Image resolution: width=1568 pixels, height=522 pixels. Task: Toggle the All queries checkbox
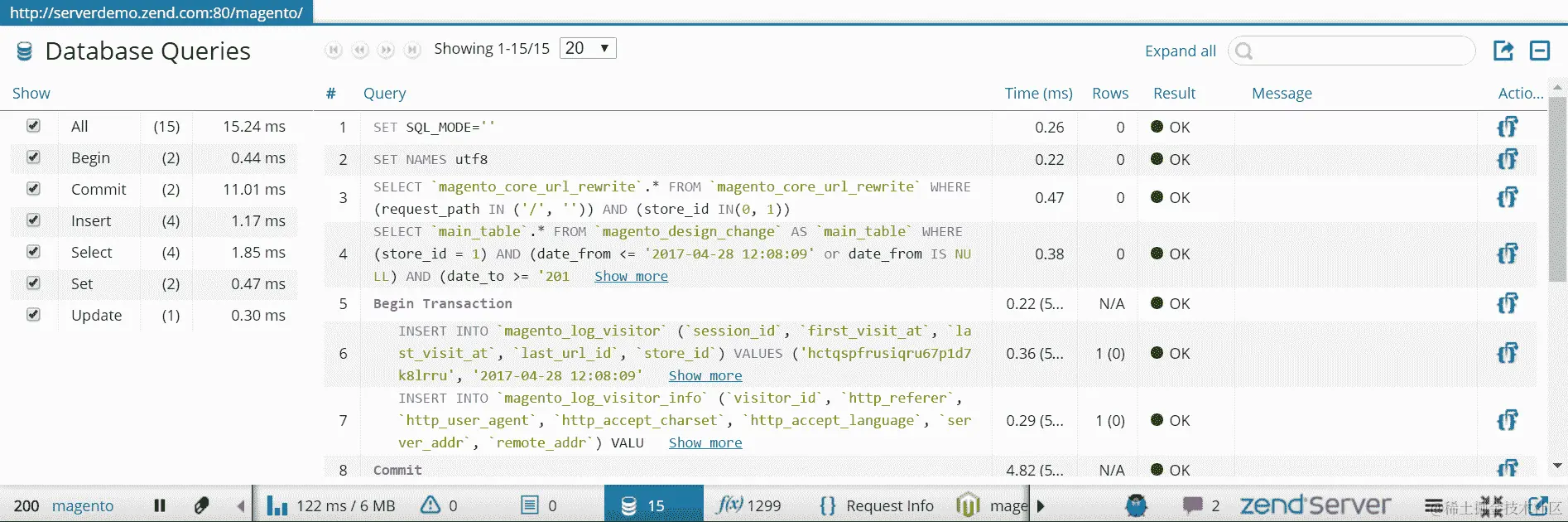33,125
